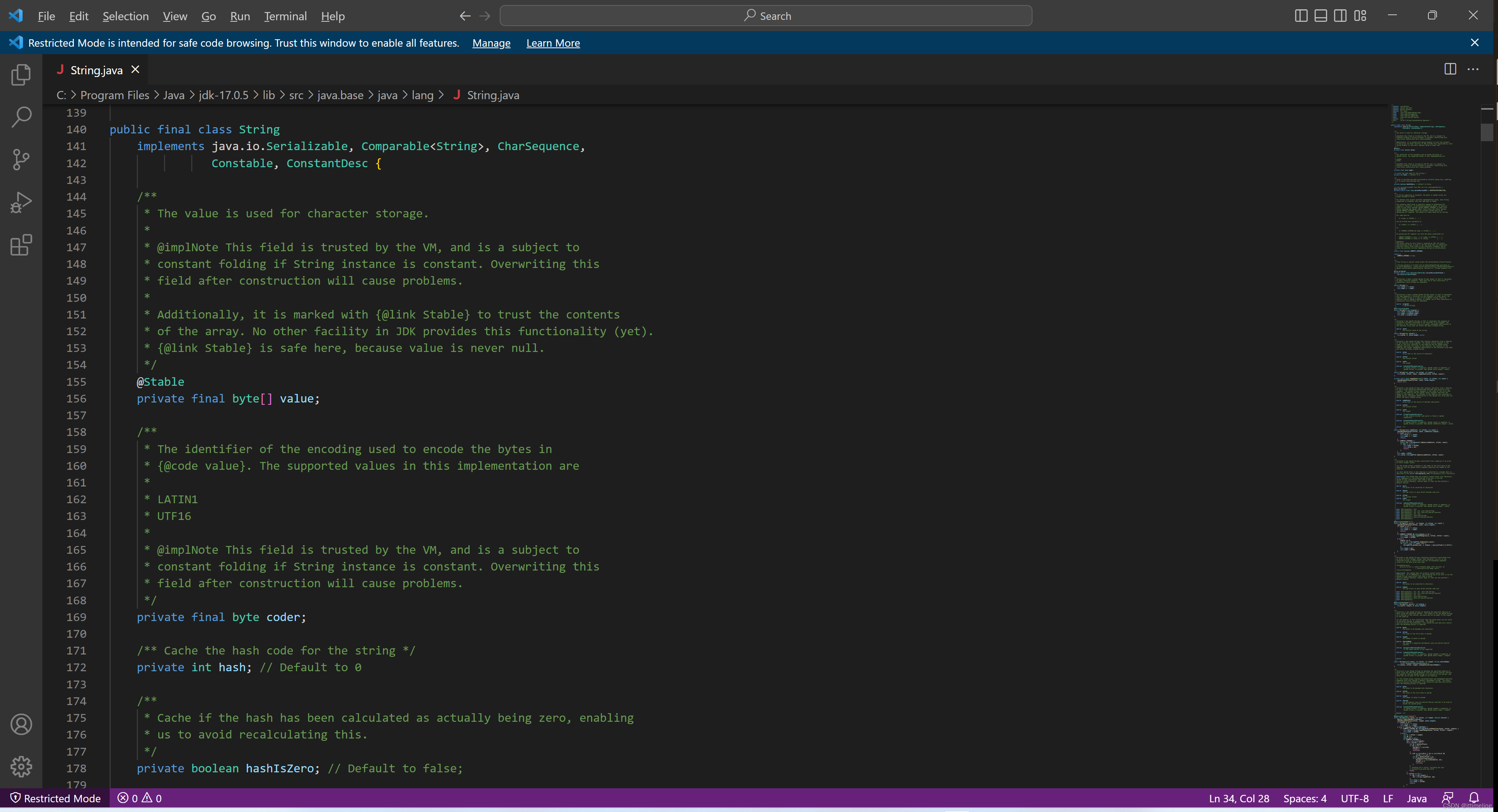Click the Run and Debug icon in sidebar

point(22,205)
